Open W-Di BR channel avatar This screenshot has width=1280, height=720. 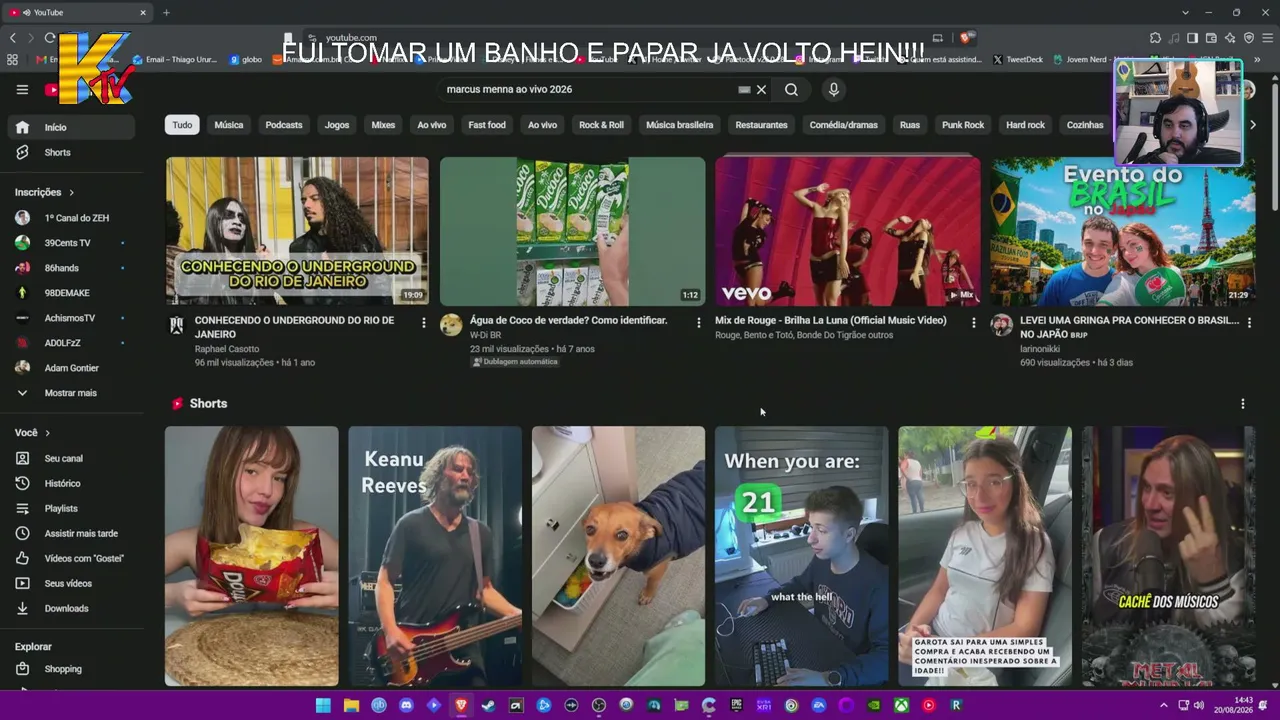pos(451,324)
